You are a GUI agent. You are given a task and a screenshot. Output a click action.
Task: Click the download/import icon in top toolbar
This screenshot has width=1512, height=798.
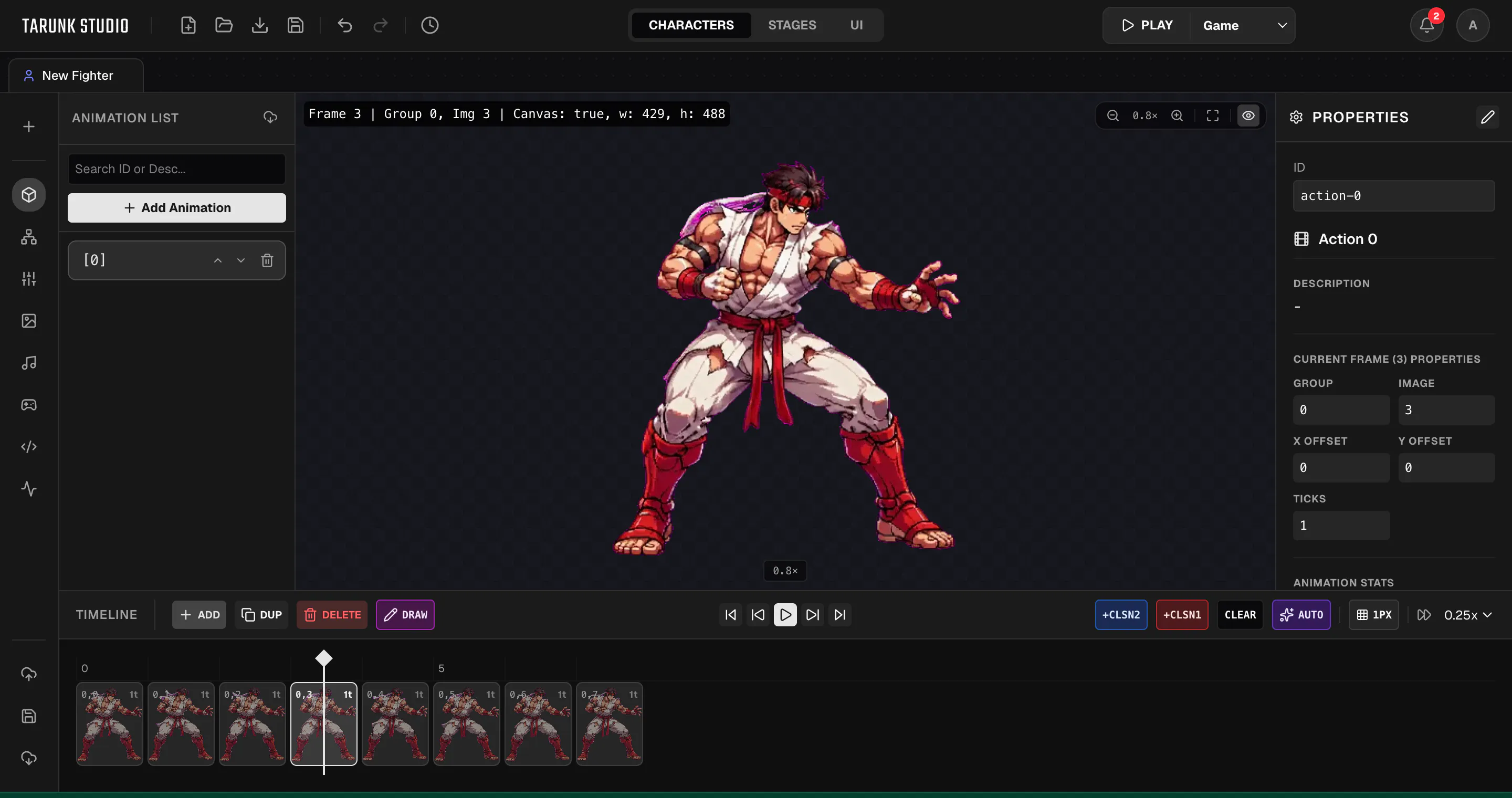tap(260, 25)
